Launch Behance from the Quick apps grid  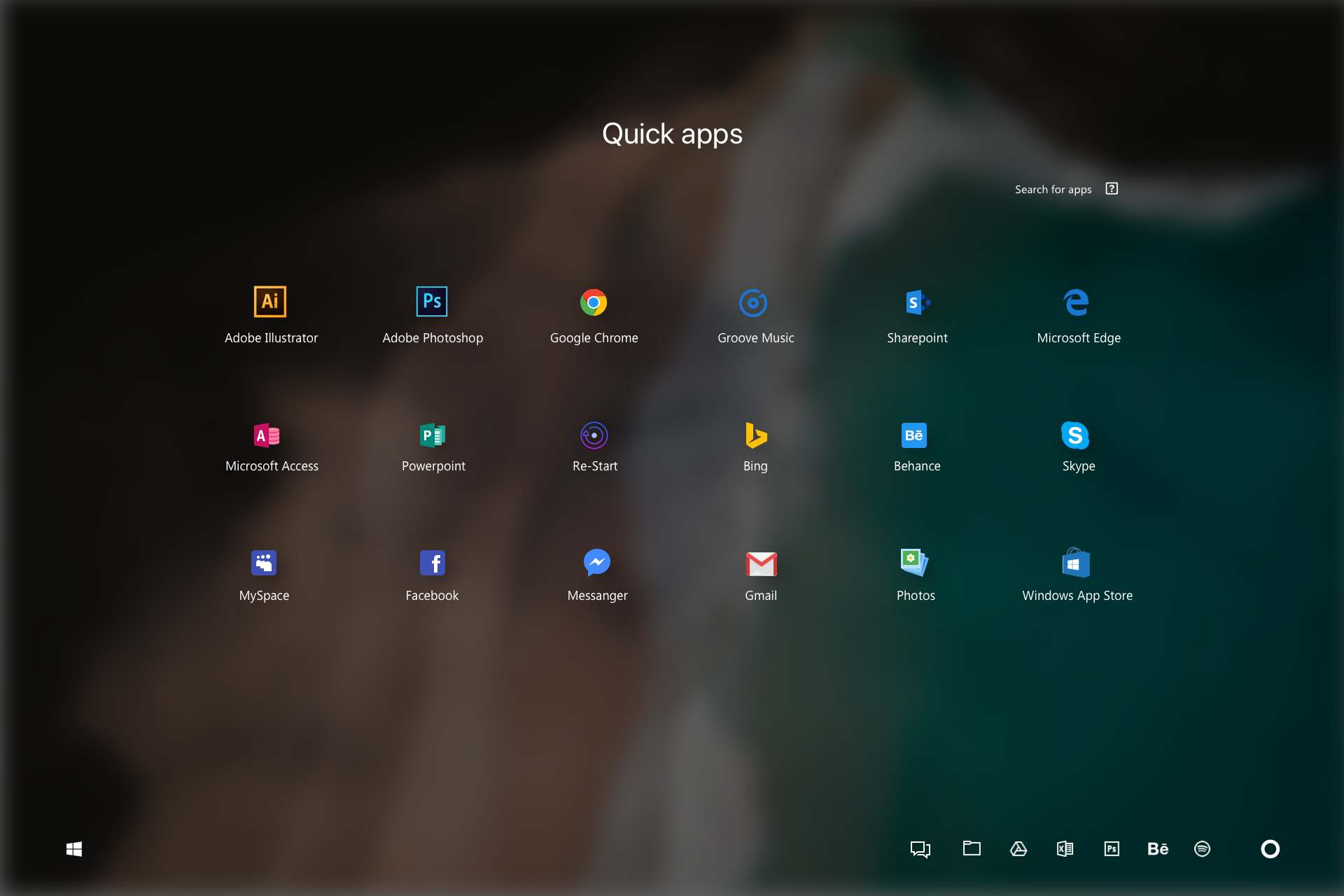pos(914,435)
